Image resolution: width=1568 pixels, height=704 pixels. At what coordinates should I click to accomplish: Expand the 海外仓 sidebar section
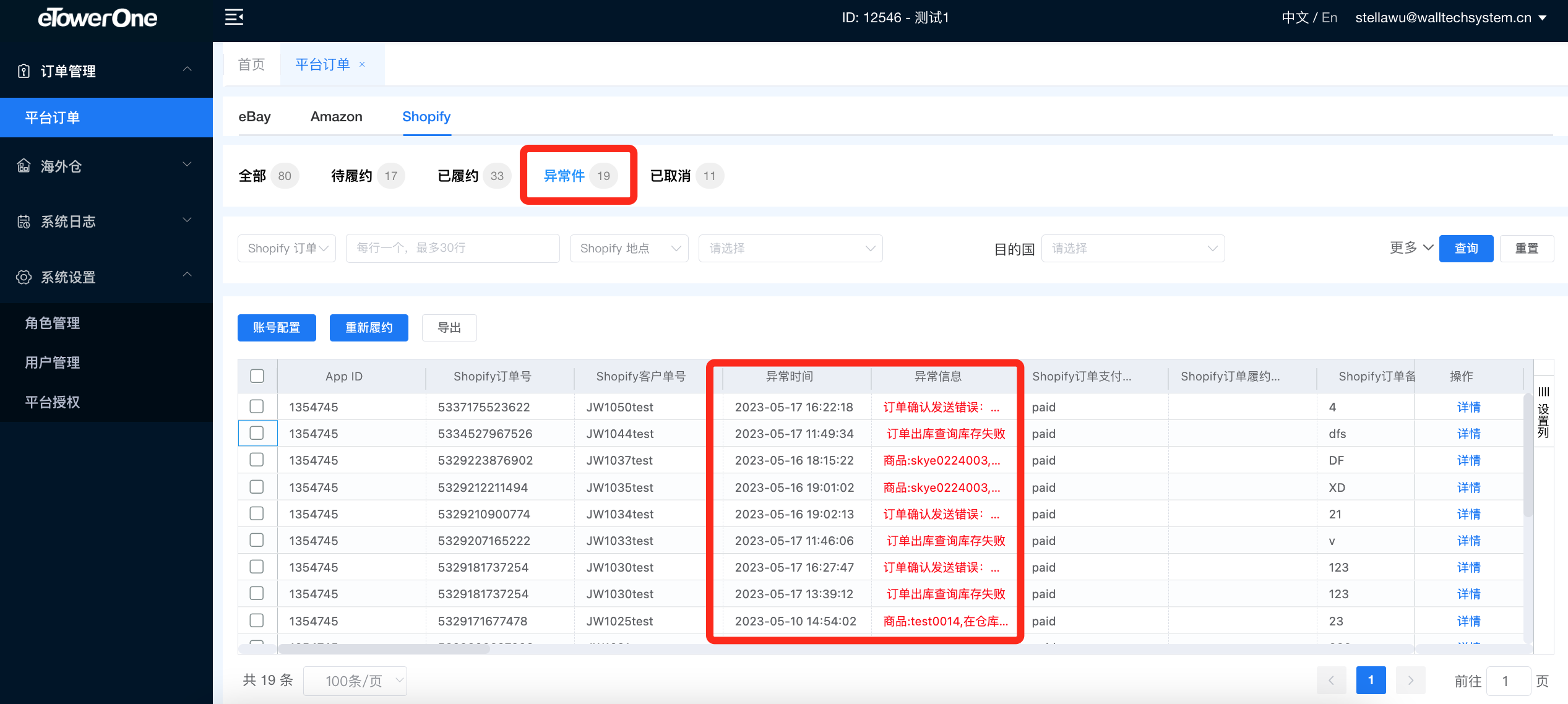pyautogui.click(x=187, y=165)
